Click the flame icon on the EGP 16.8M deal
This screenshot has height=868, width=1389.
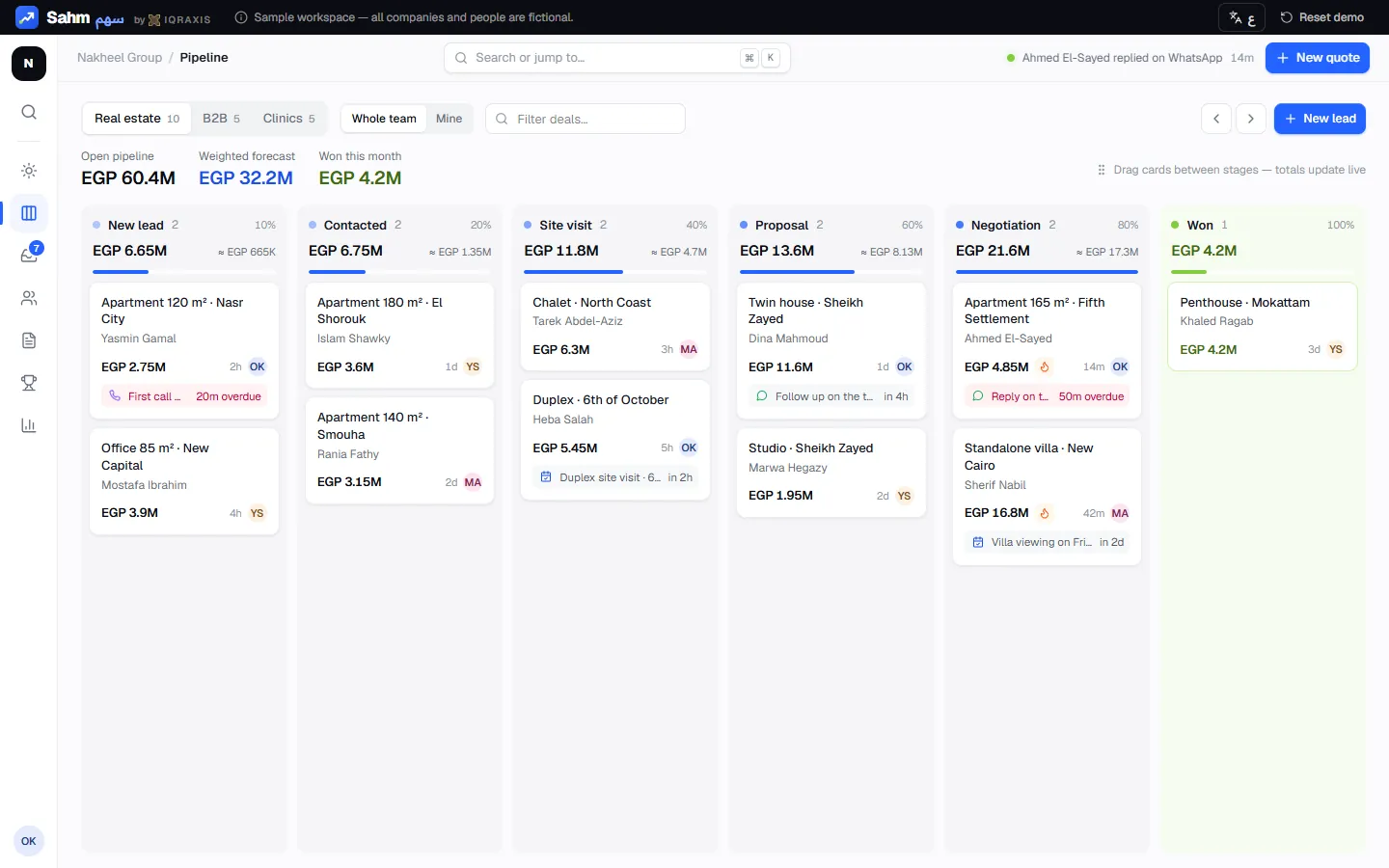click(1045, 513)
